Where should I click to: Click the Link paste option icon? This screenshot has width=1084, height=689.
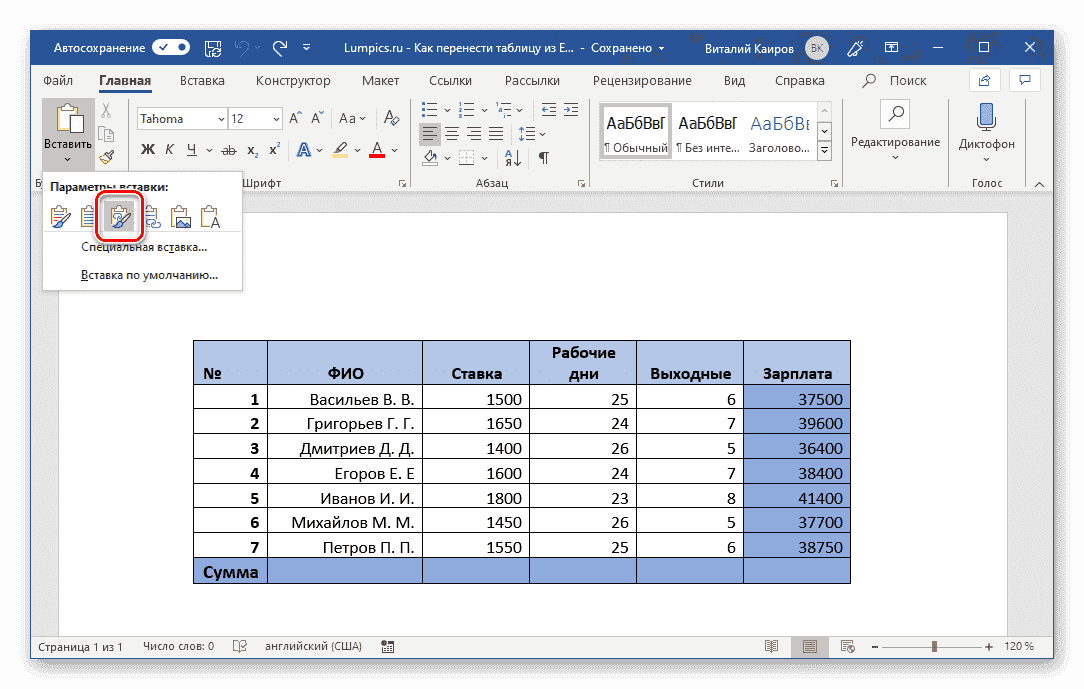pos(151,217)
